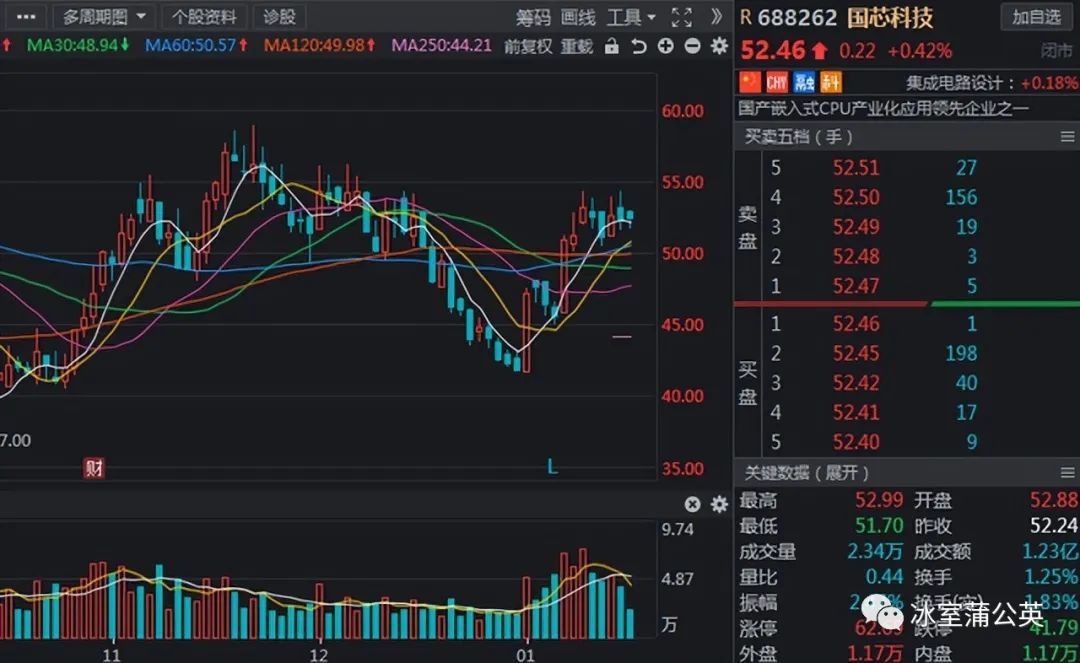Open volume panel settings gear
The width and height of the screenshot is (1080, 663).
(719, 505)
